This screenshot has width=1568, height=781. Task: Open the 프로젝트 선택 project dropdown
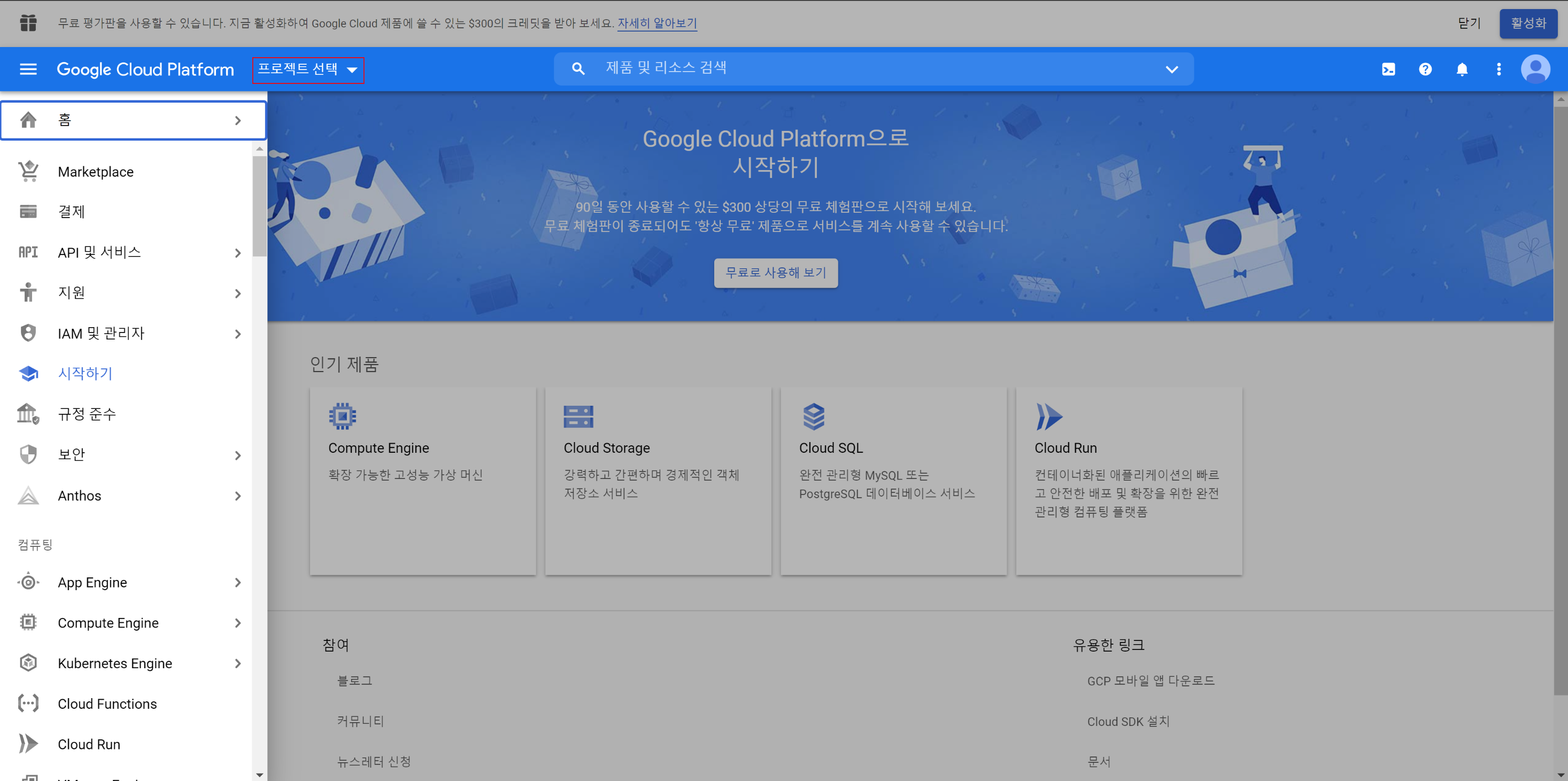308,69
